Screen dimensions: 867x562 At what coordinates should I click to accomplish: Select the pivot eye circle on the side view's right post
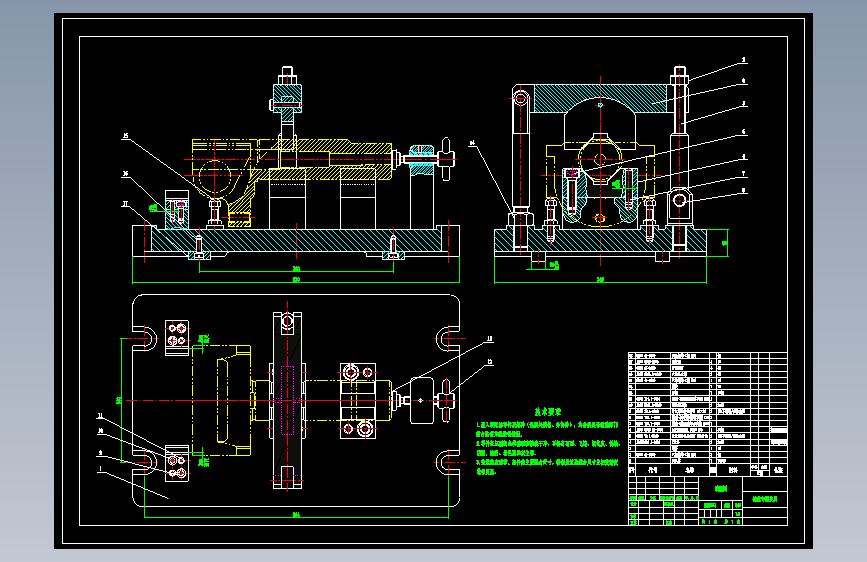pyautogui.click(x=680, y=200)
